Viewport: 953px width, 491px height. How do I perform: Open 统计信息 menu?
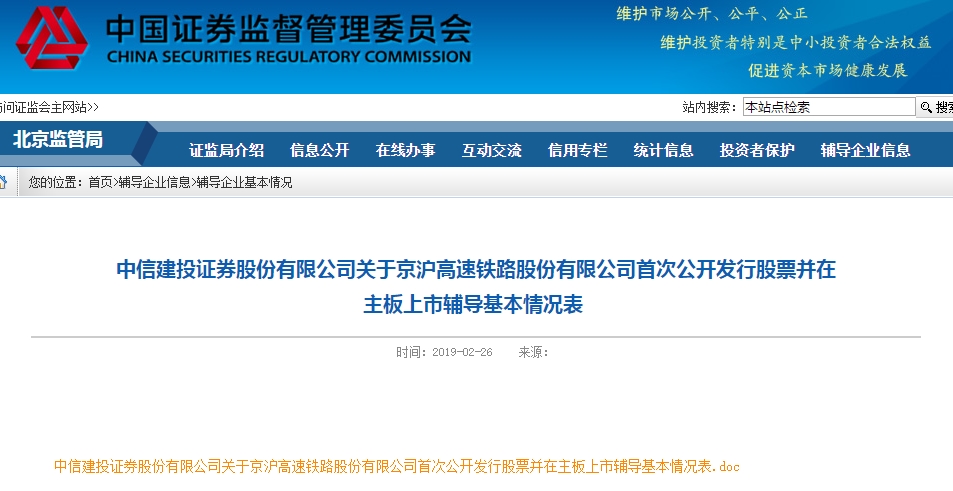[x=663, y=150]
